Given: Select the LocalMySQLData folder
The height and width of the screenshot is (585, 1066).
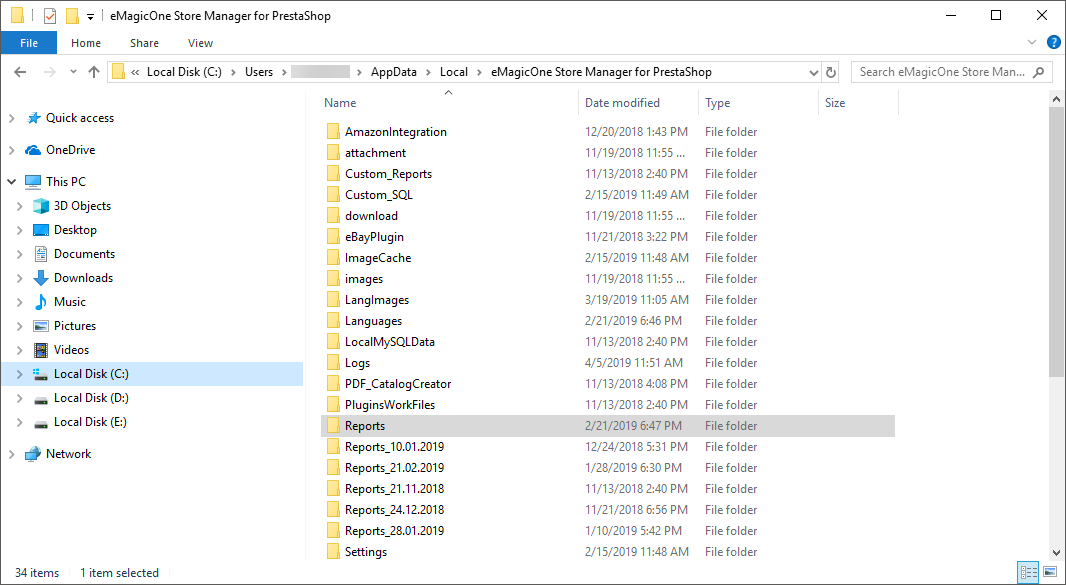Looking at the screenshot, I should [x=390, y=342].
